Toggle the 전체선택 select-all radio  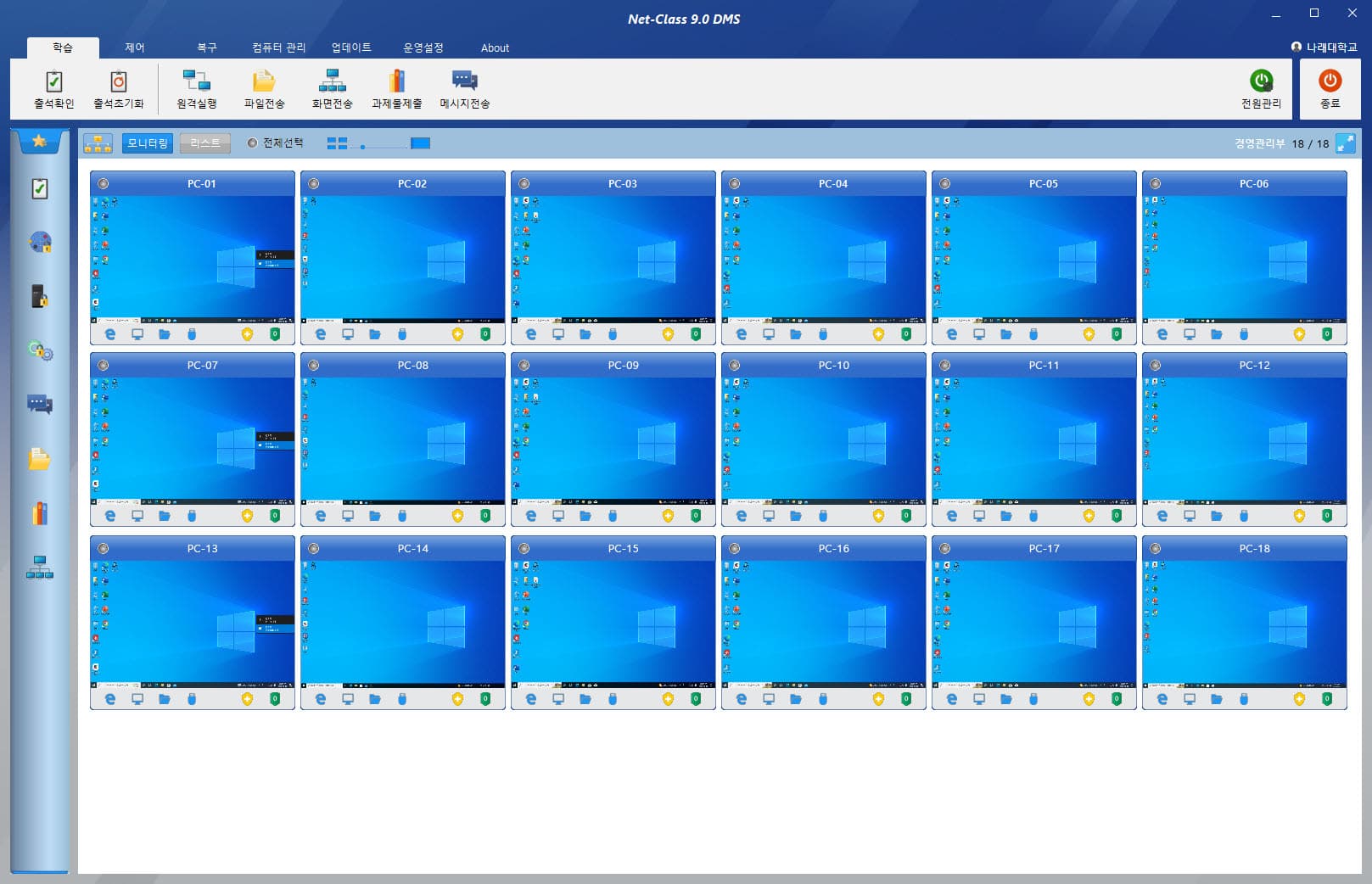[252, 143]
